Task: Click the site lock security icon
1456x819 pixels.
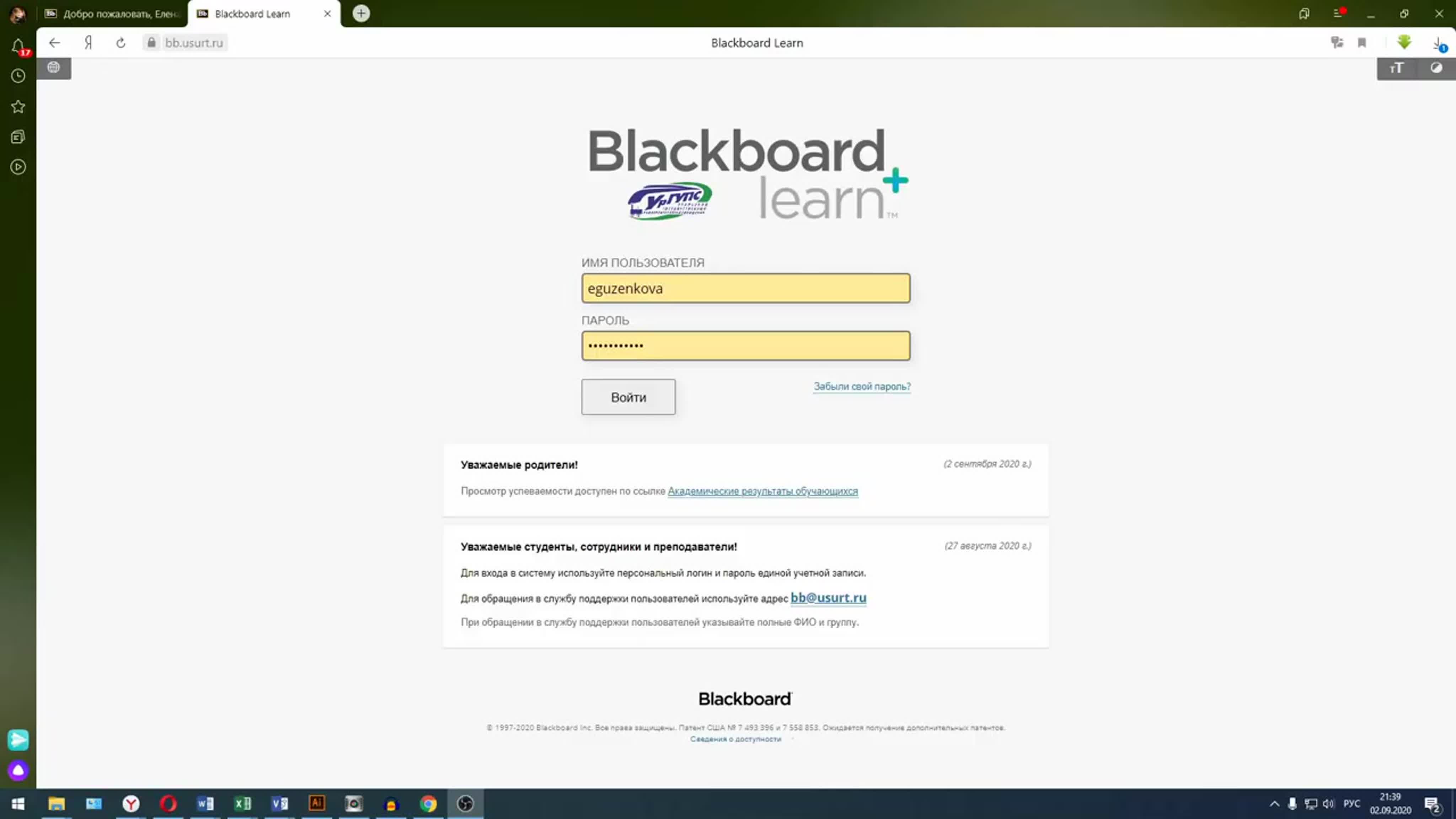Action: click(x=151, y=42)
